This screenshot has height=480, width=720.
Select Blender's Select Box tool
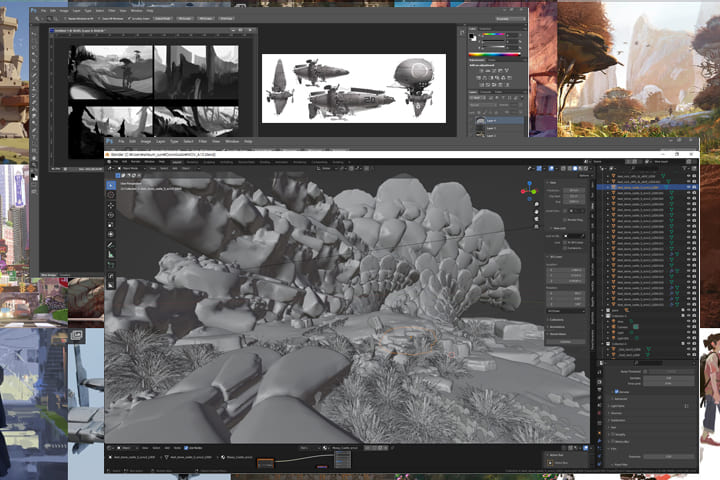111,185
